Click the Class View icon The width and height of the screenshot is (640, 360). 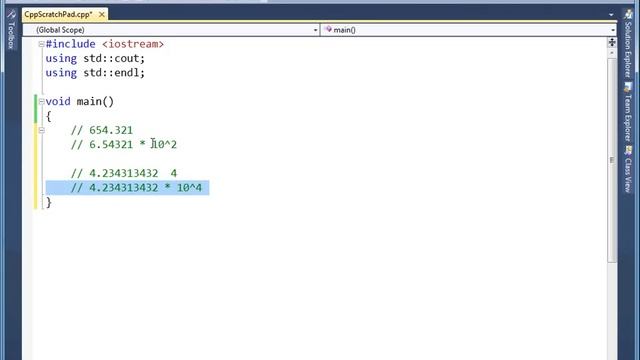tap(628, 151)
